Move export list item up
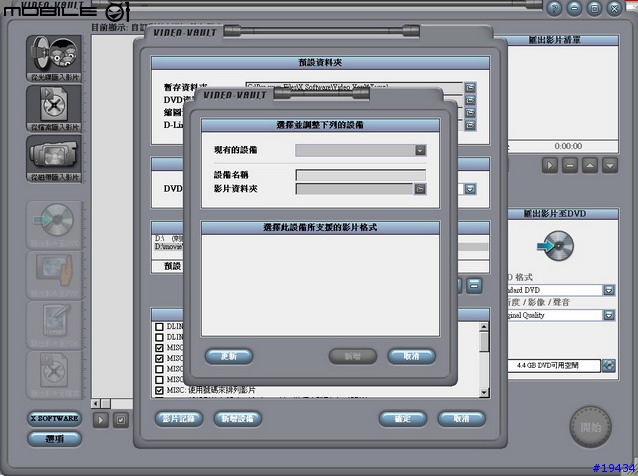638x476 pixels. 590,166
